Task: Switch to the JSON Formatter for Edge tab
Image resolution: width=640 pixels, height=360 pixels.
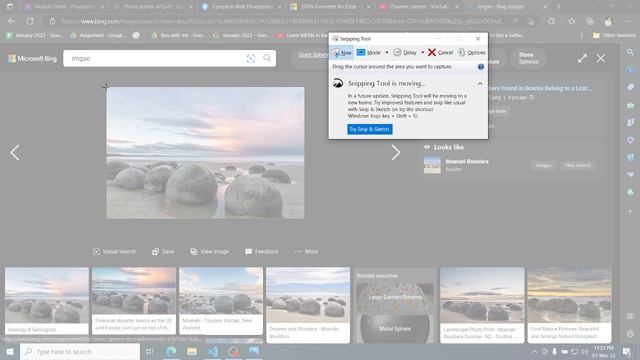Action: (x=331, y=7)
